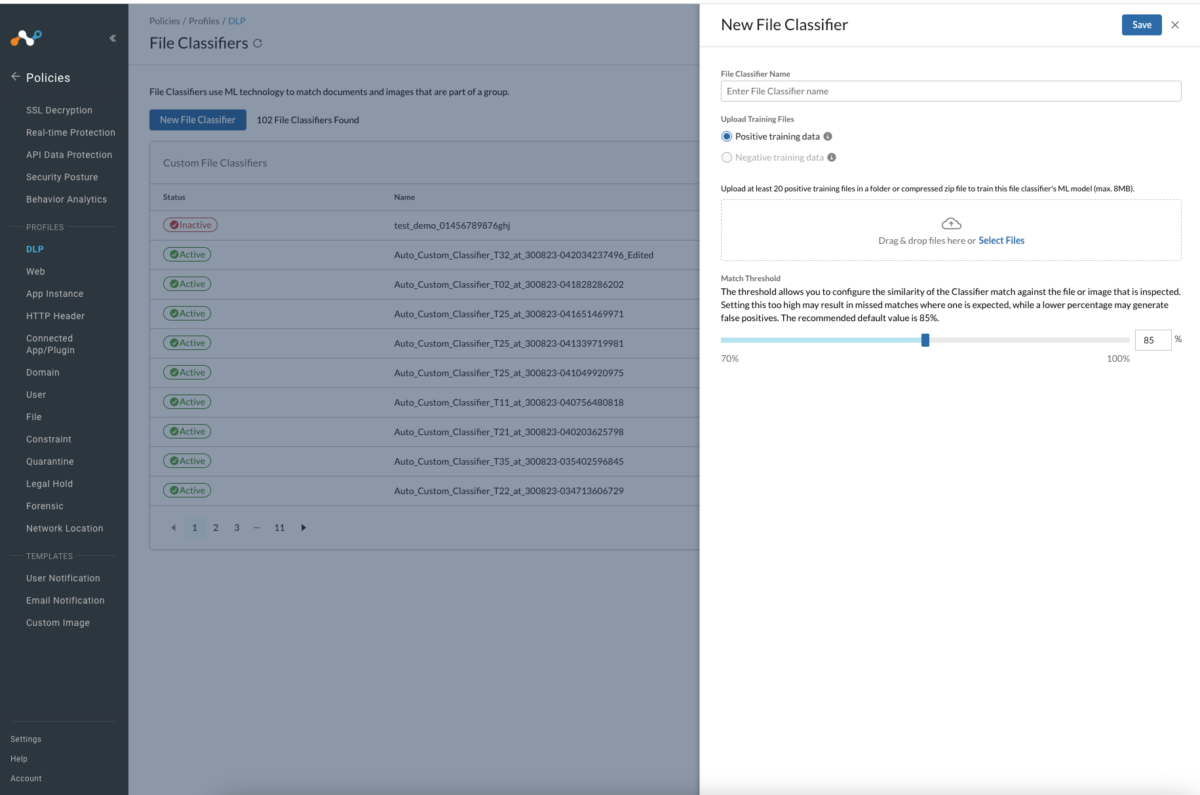Click the Netskope logo in sidebar
Image resolution: width=1200 pixels, height=795 pixels.
click(27, 38)
